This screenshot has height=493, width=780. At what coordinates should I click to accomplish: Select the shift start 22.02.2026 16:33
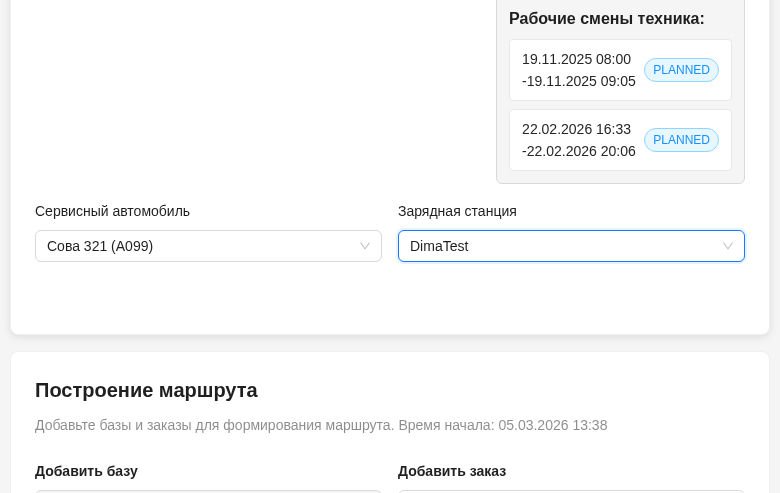pos(576,129)
